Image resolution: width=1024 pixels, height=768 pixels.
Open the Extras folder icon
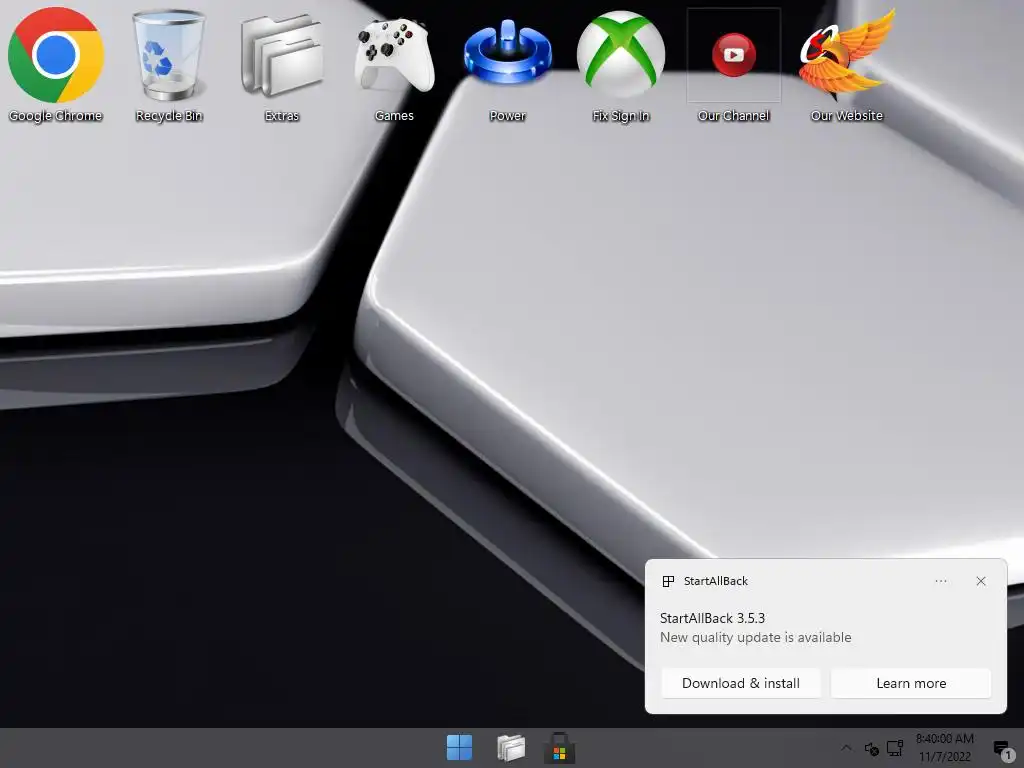click(x=281, y=64)
